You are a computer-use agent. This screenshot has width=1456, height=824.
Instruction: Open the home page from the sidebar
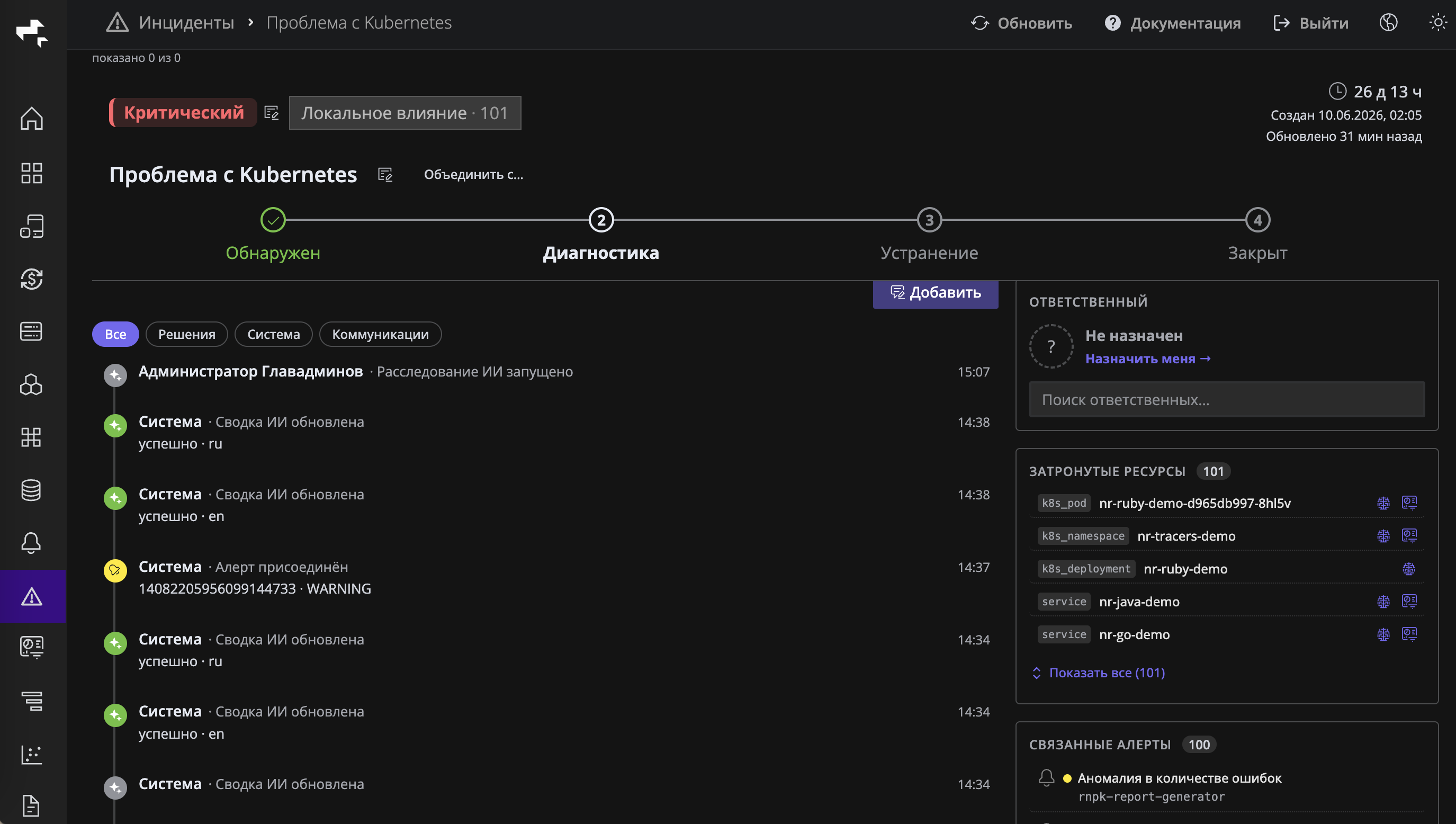pos(32,118)
